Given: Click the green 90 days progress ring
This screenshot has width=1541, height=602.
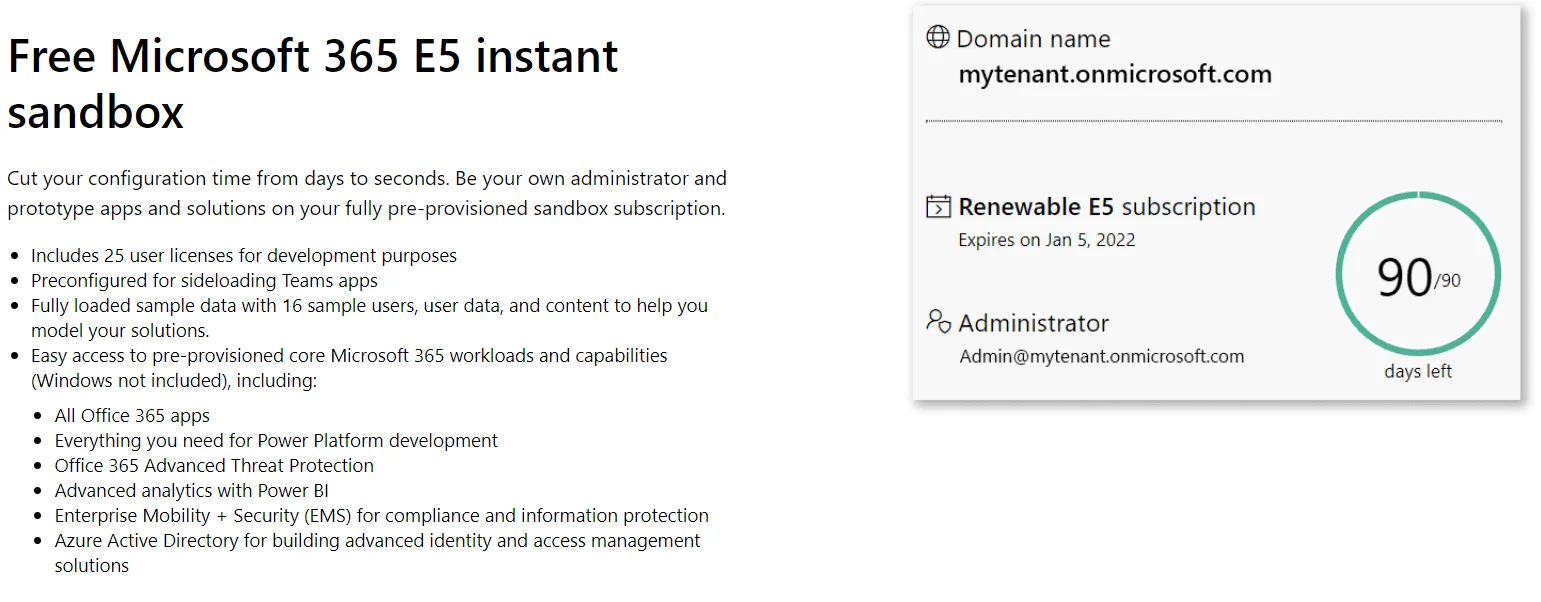Looking at the screenshot, I should (x=1418, y=275).
